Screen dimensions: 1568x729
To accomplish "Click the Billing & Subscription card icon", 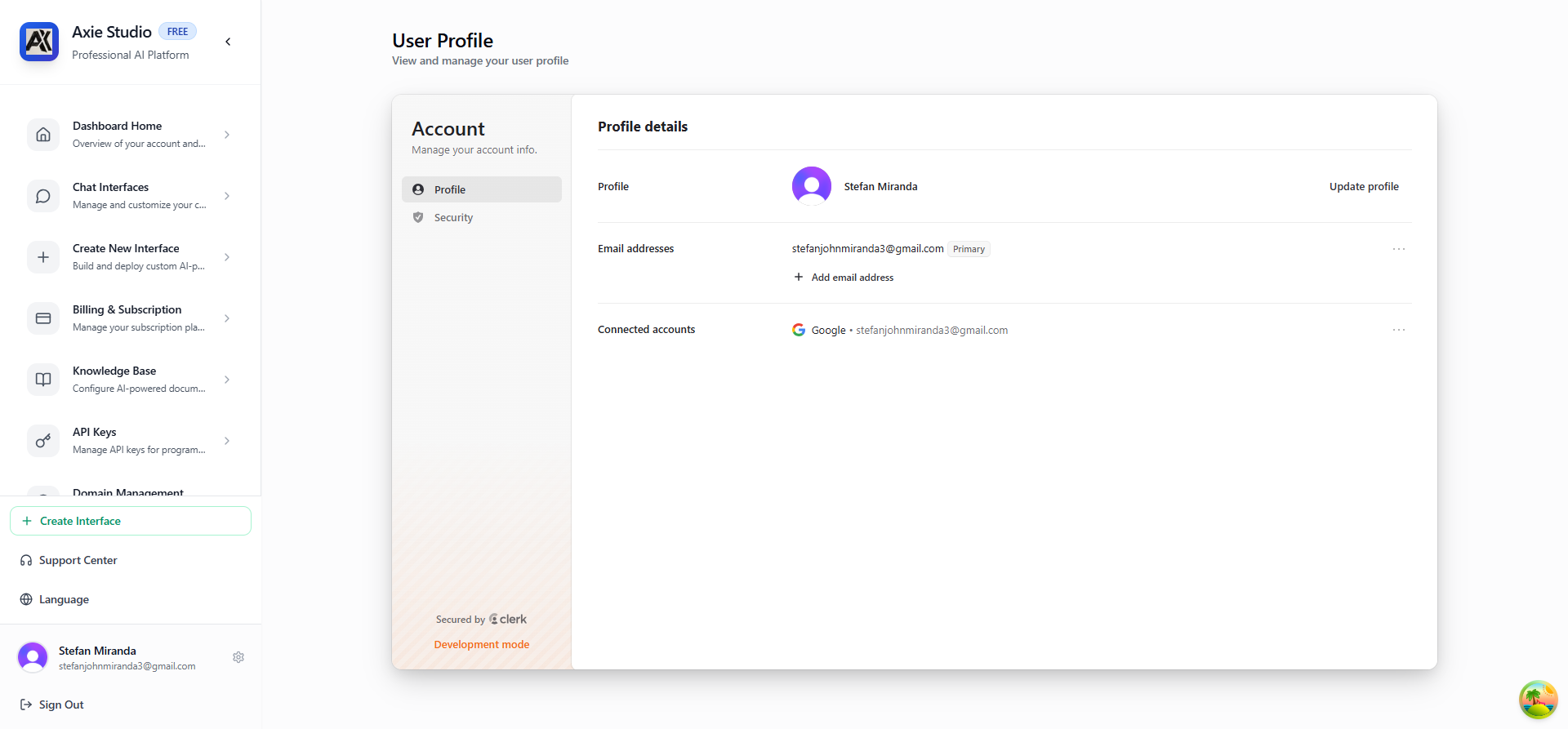I will point(43,318).
